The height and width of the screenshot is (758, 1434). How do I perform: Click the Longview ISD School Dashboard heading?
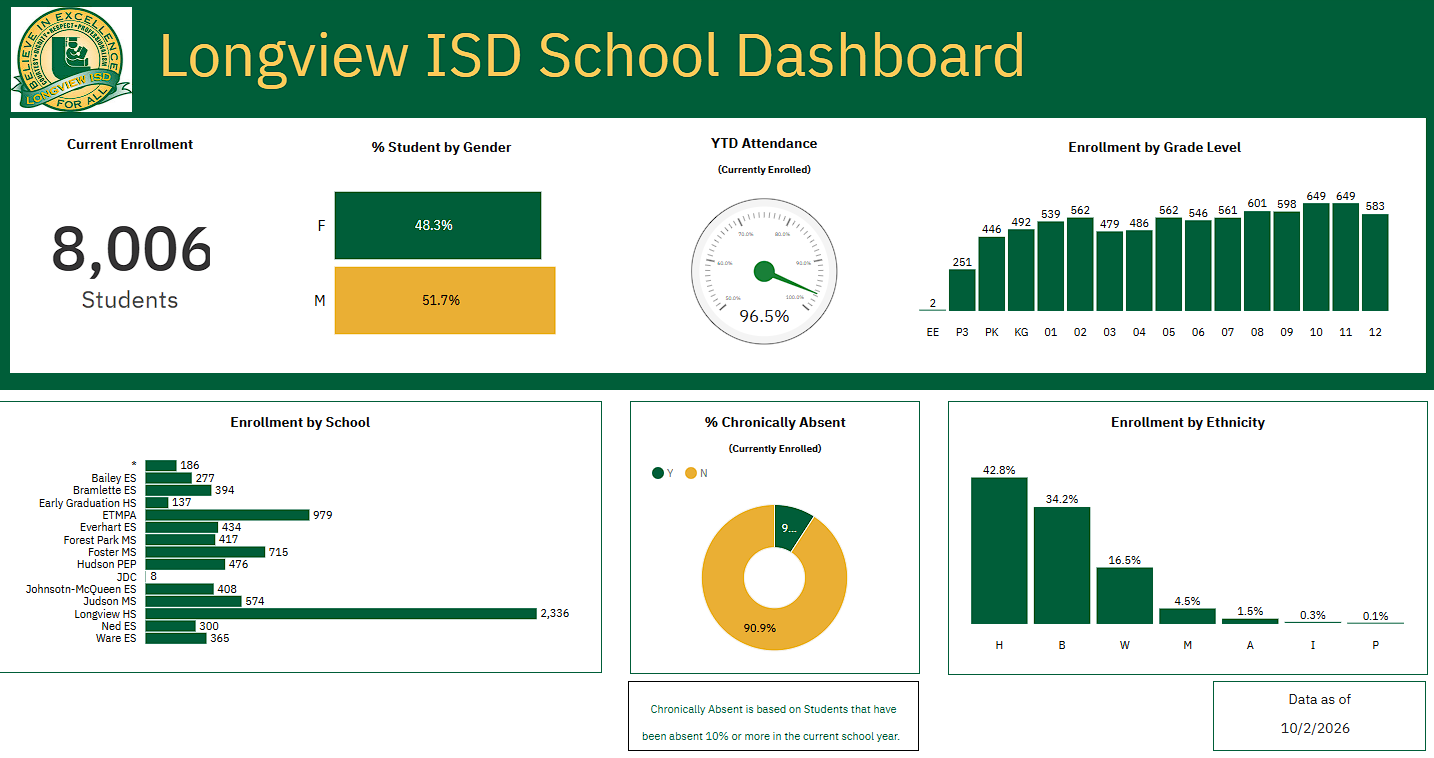click(592, 56)
